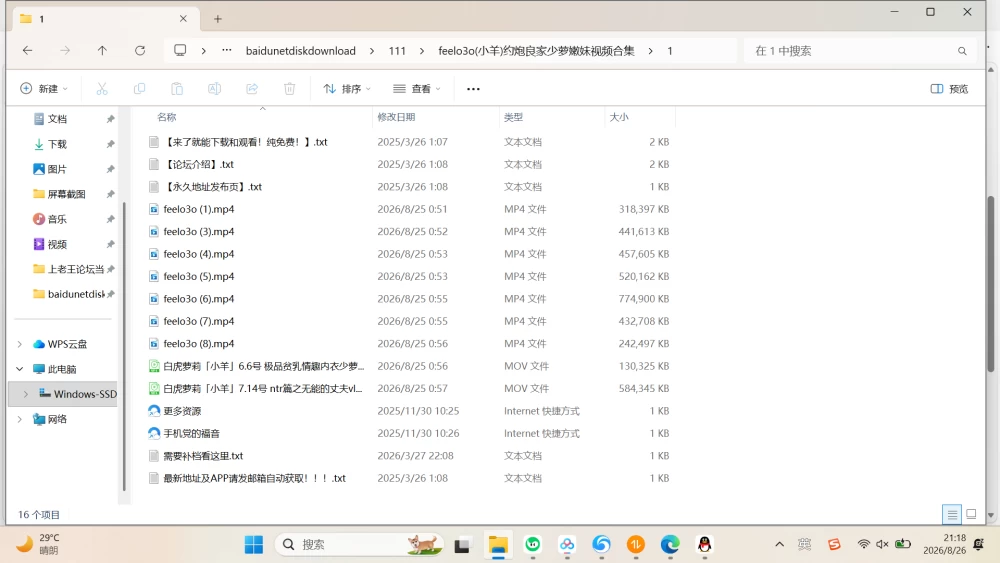
Task: Open the weather widget showing 29°C
Action: pos(38,544)
